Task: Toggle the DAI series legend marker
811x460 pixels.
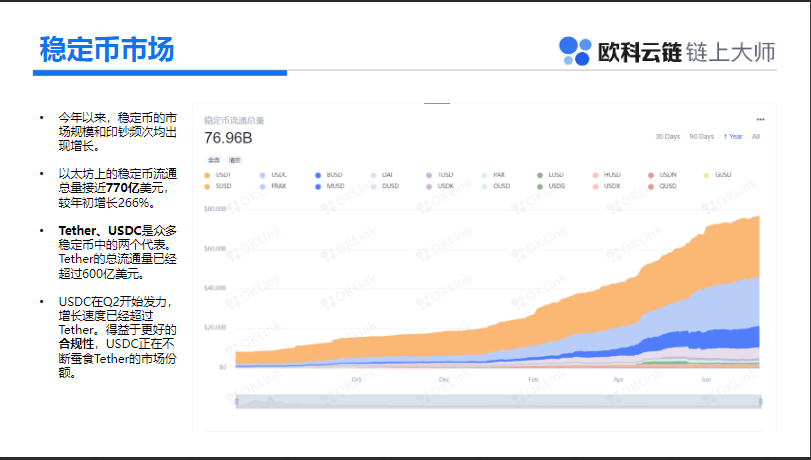Action: pos(373,175)
